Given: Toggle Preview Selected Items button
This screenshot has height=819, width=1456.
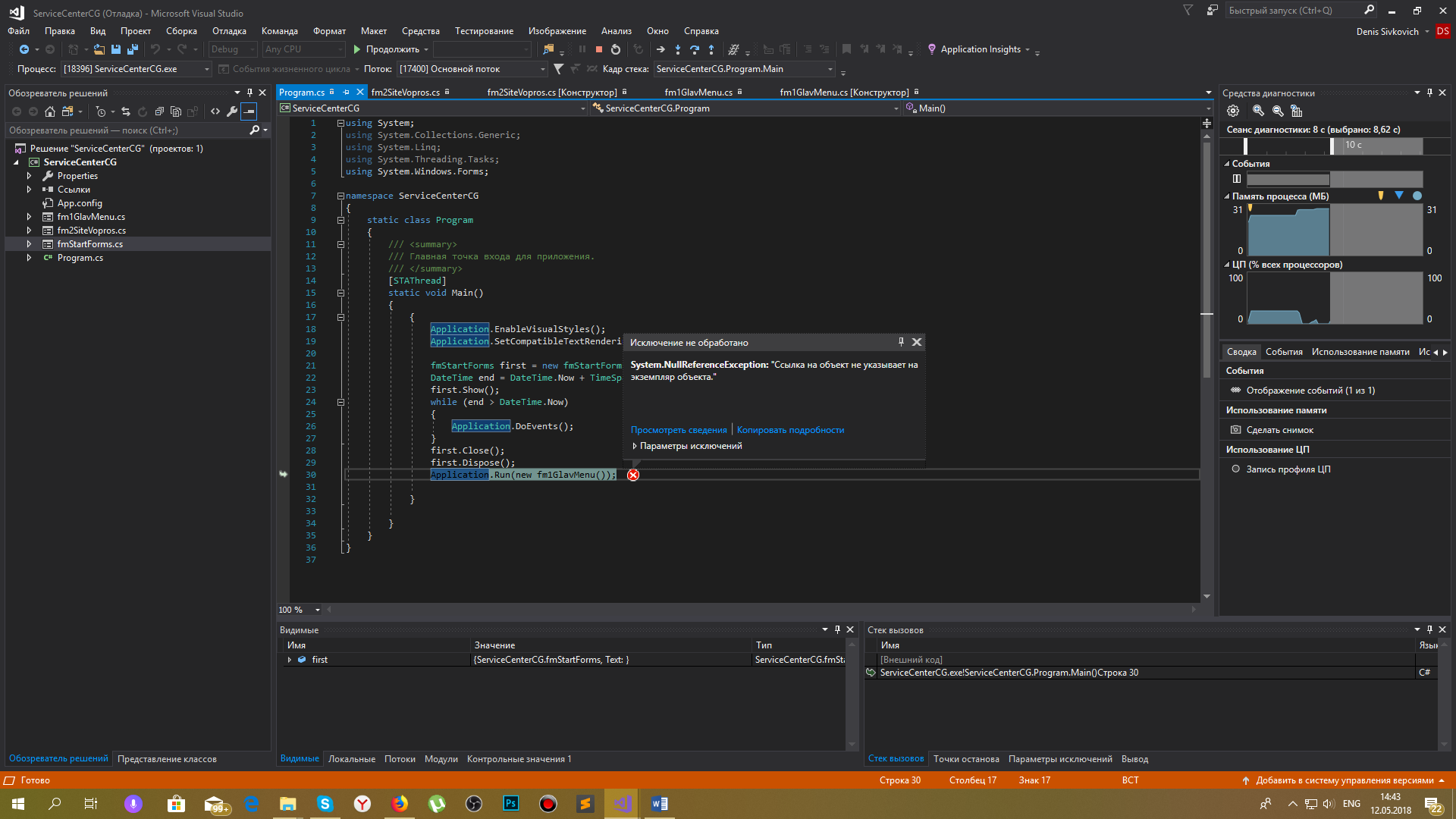Looking at the screenshot, I should pos(249,111).
